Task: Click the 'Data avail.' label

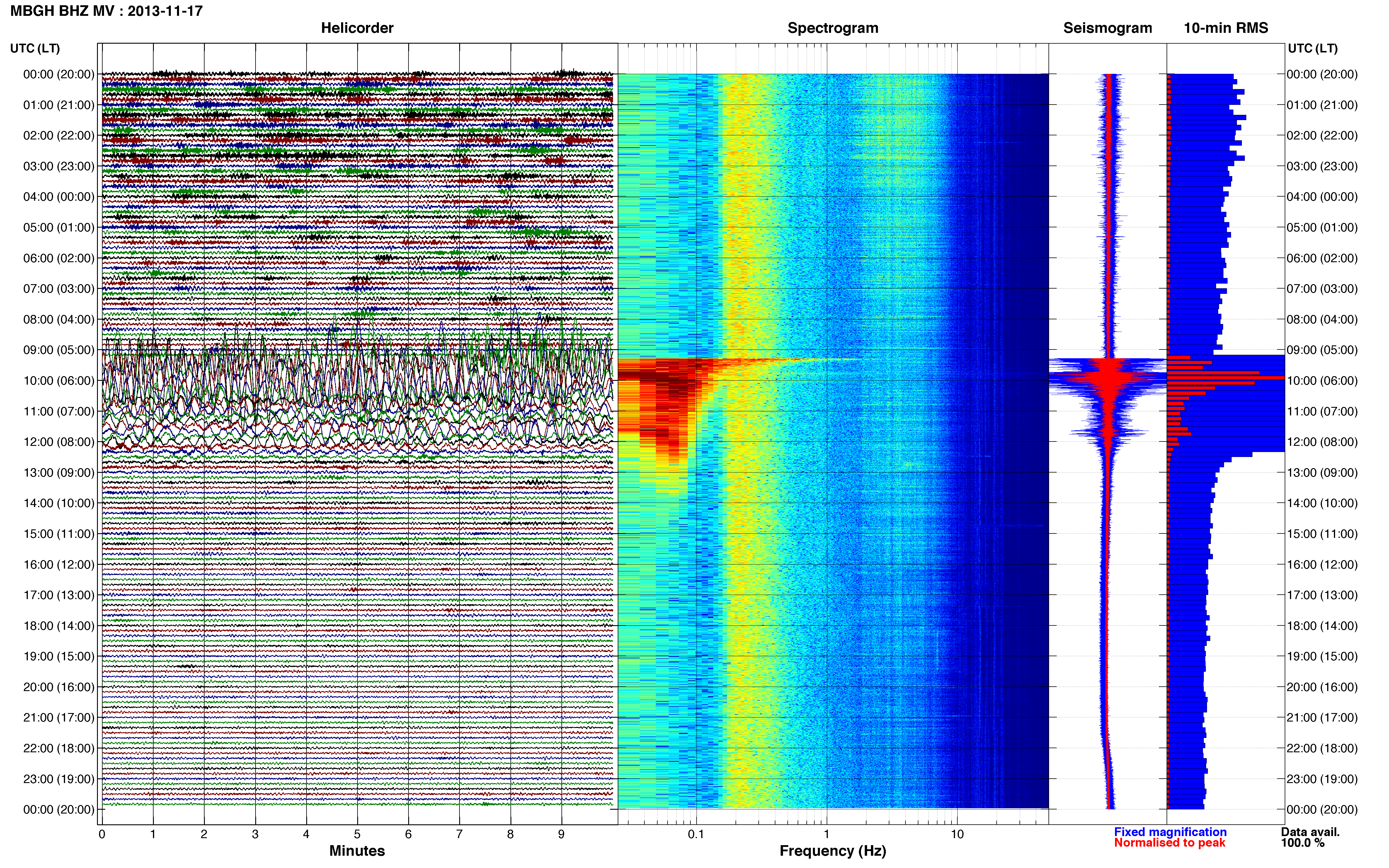Action: click(x=1310, y=832)
